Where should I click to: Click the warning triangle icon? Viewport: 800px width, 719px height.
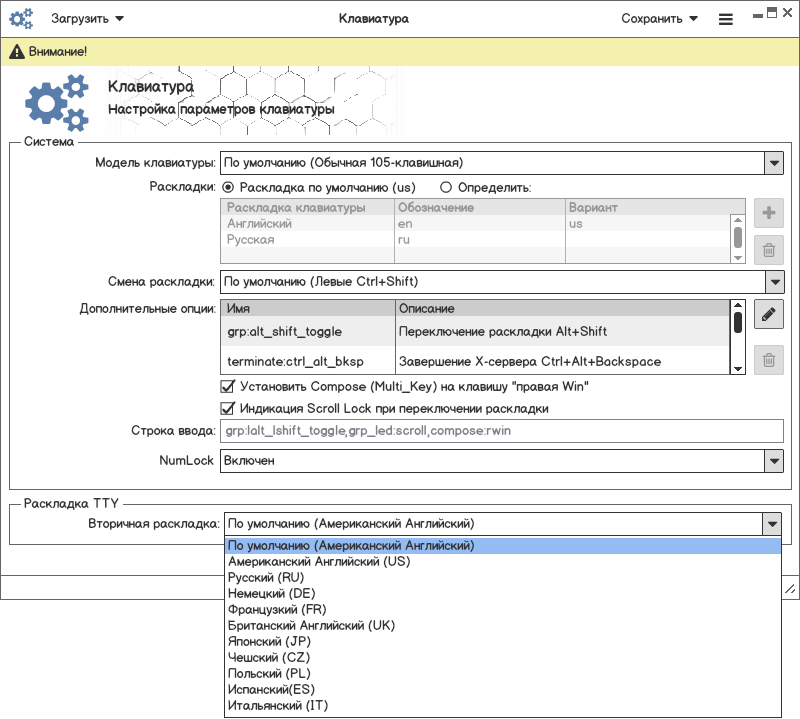click(x=17, y=51)
